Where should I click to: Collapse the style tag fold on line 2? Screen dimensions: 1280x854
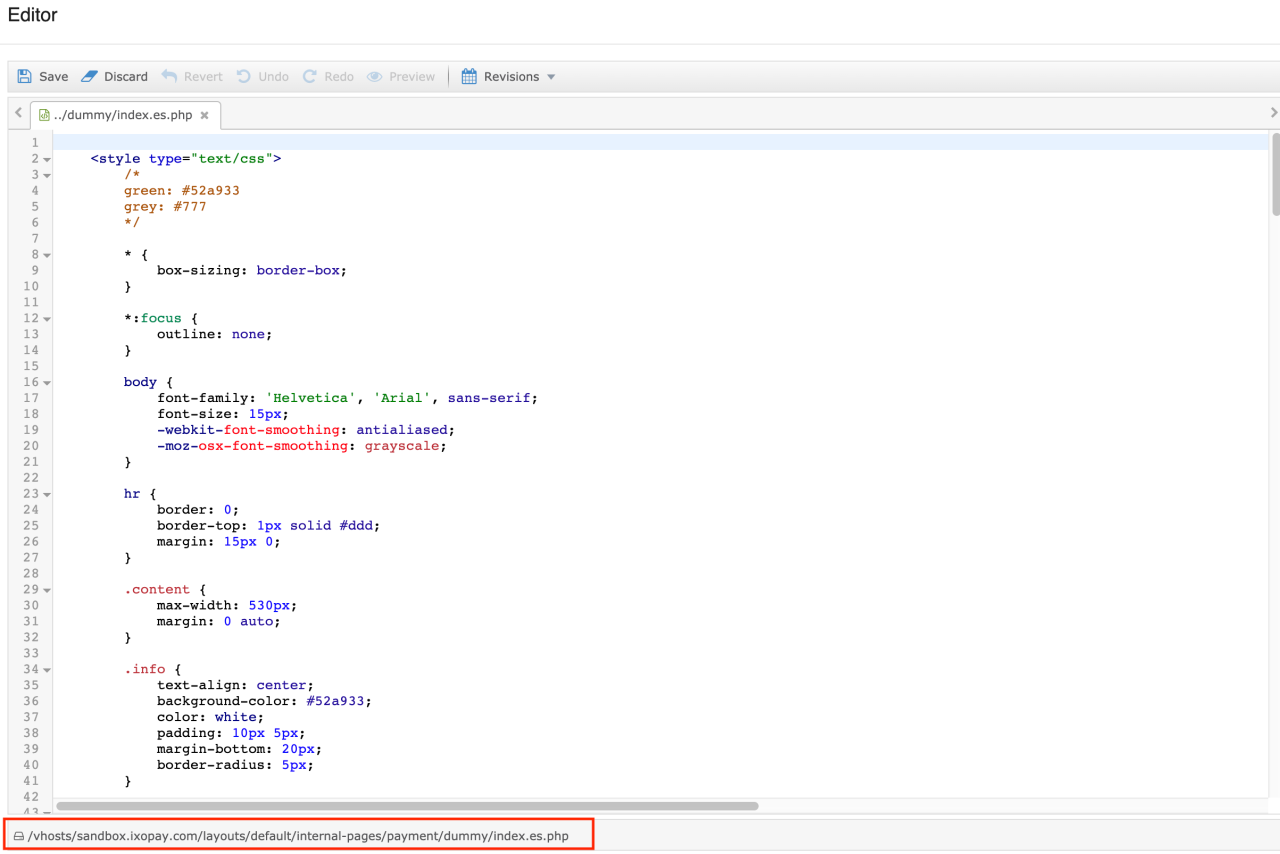pyautogui.click(x=47, y=160)
